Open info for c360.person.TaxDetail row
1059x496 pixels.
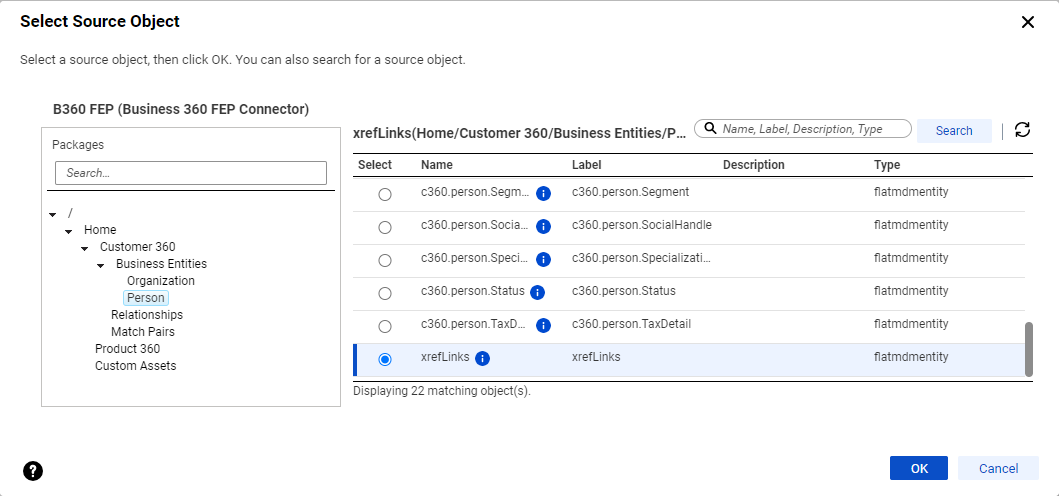(543, 326)
